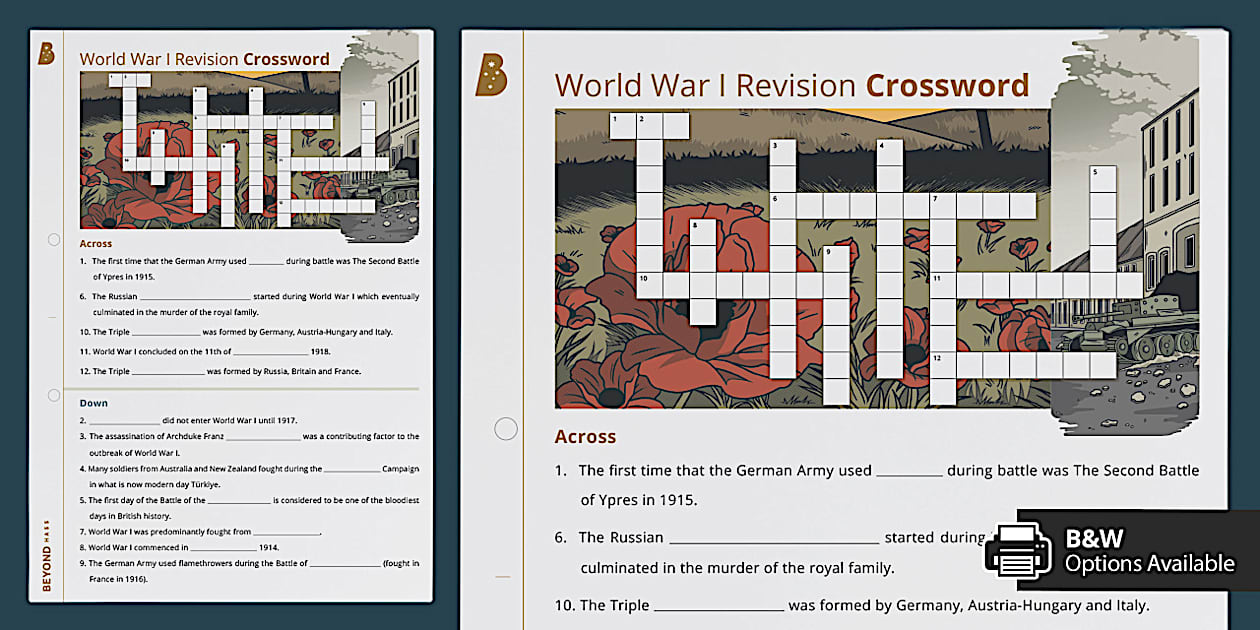This screenshot has height=630, width=1260.
Task: Click the 'Down' heading on the left page
Action: (x=93, y=403)
